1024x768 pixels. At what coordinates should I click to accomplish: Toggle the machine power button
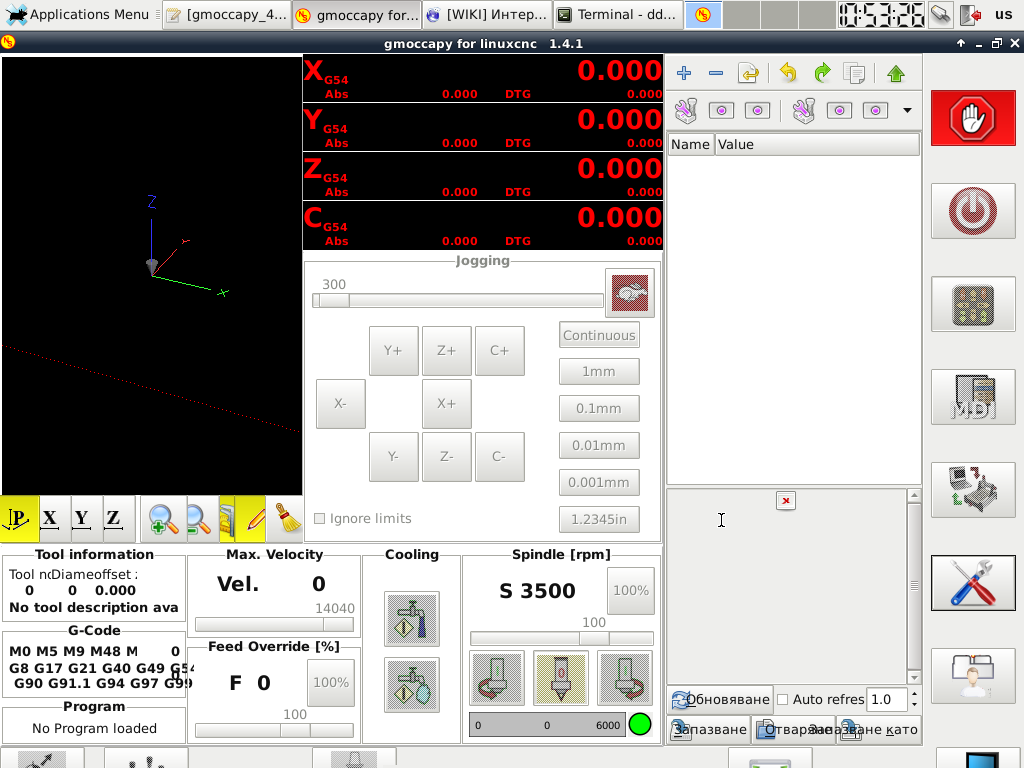(973, 212)
